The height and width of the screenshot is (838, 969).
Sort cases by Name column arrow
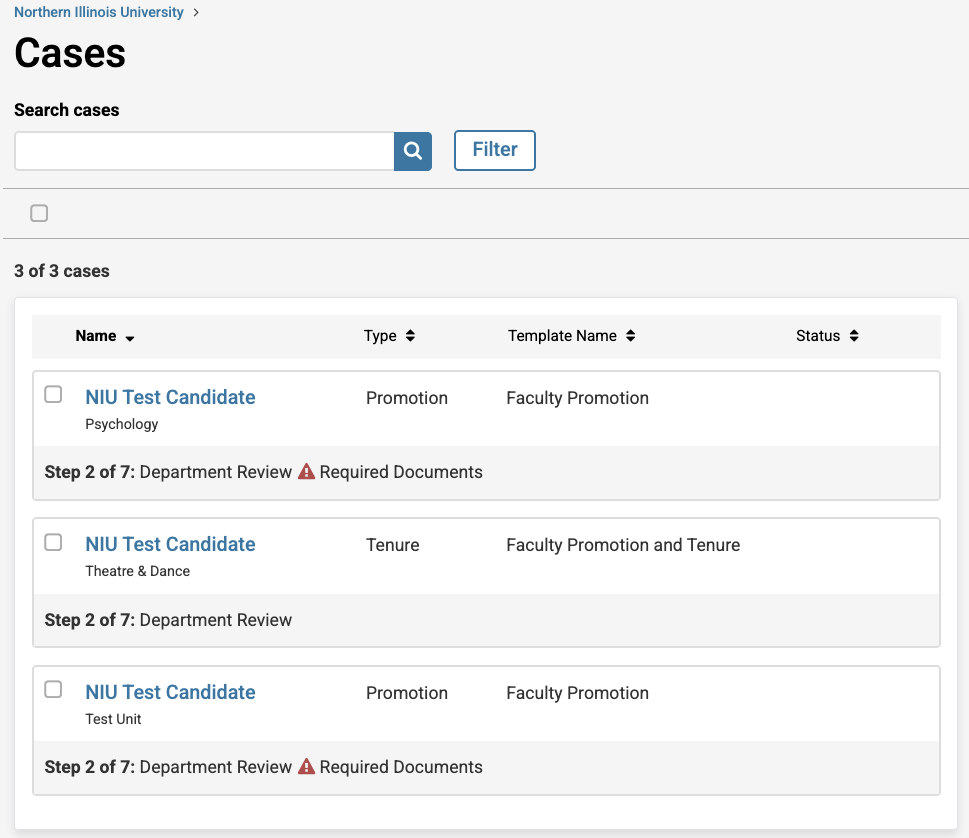(x=130, y=338)
